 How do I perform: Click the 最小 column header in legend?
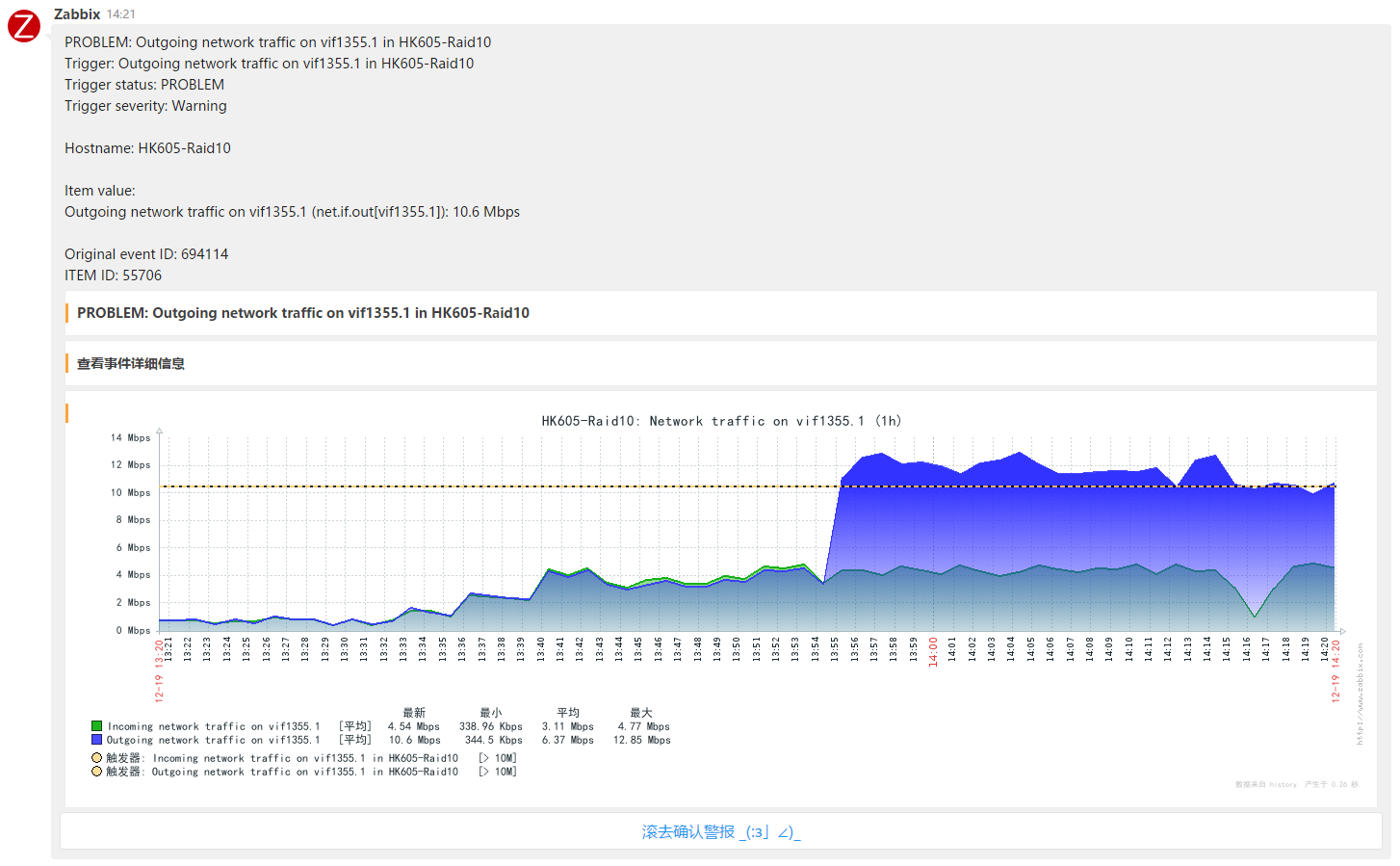[x=491, y=713]
